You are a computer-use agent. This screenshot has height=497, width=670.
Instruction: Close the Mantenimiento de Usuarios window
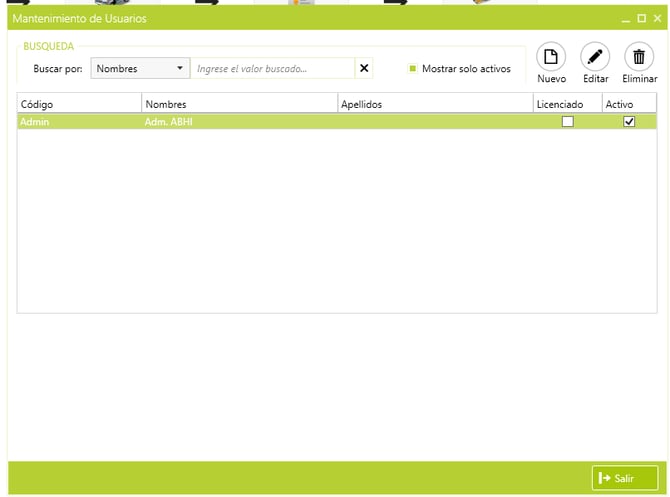(x=657, y=19)
